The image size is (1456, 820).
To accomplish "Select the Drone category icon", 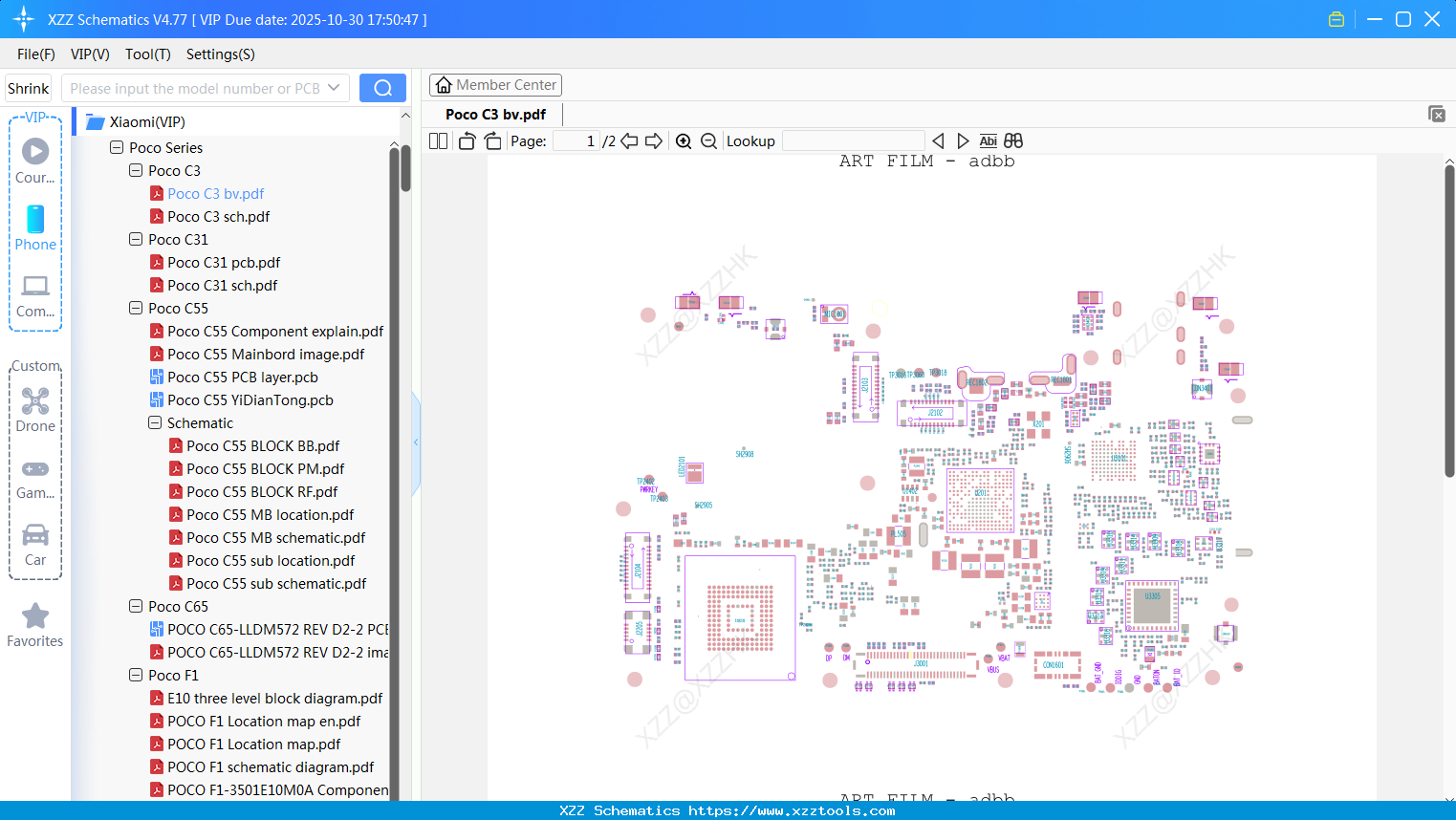I will tap(35, 409).
